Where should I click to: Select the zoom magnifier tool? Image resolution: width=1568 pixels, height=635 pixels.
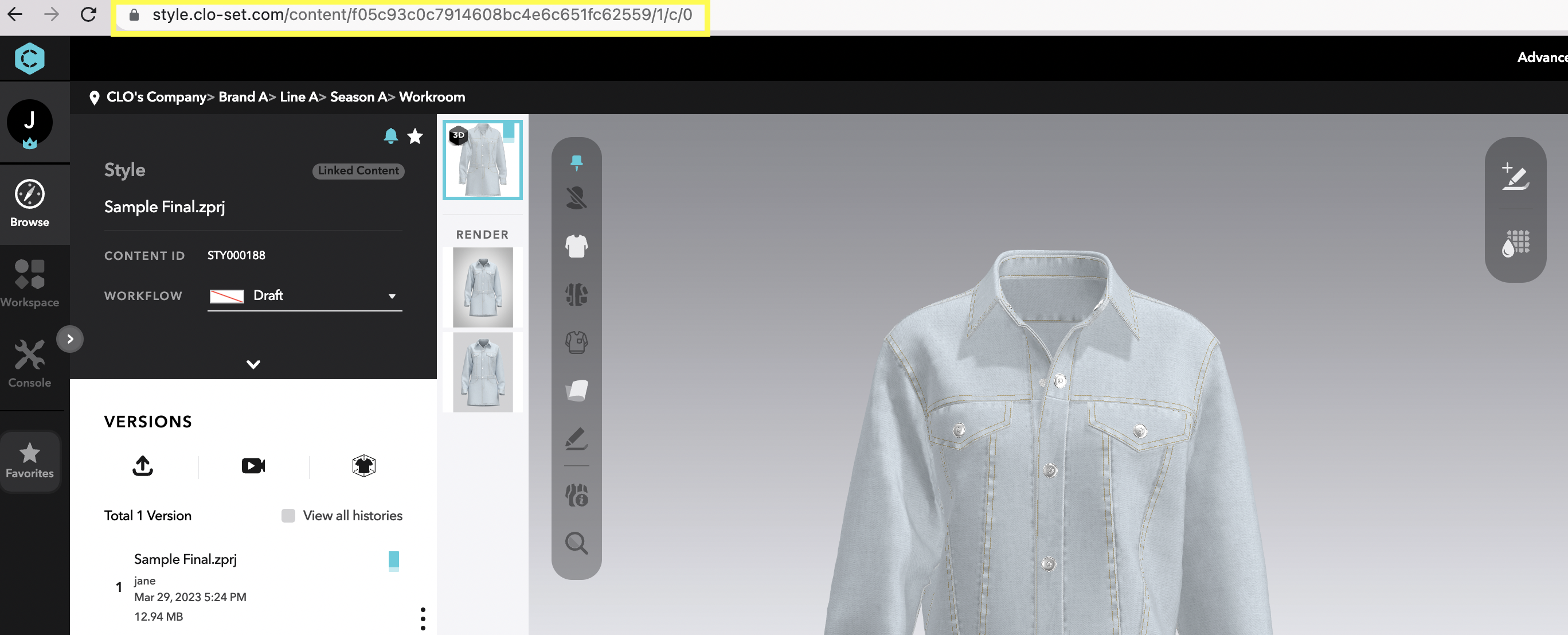tap(576, 544)
